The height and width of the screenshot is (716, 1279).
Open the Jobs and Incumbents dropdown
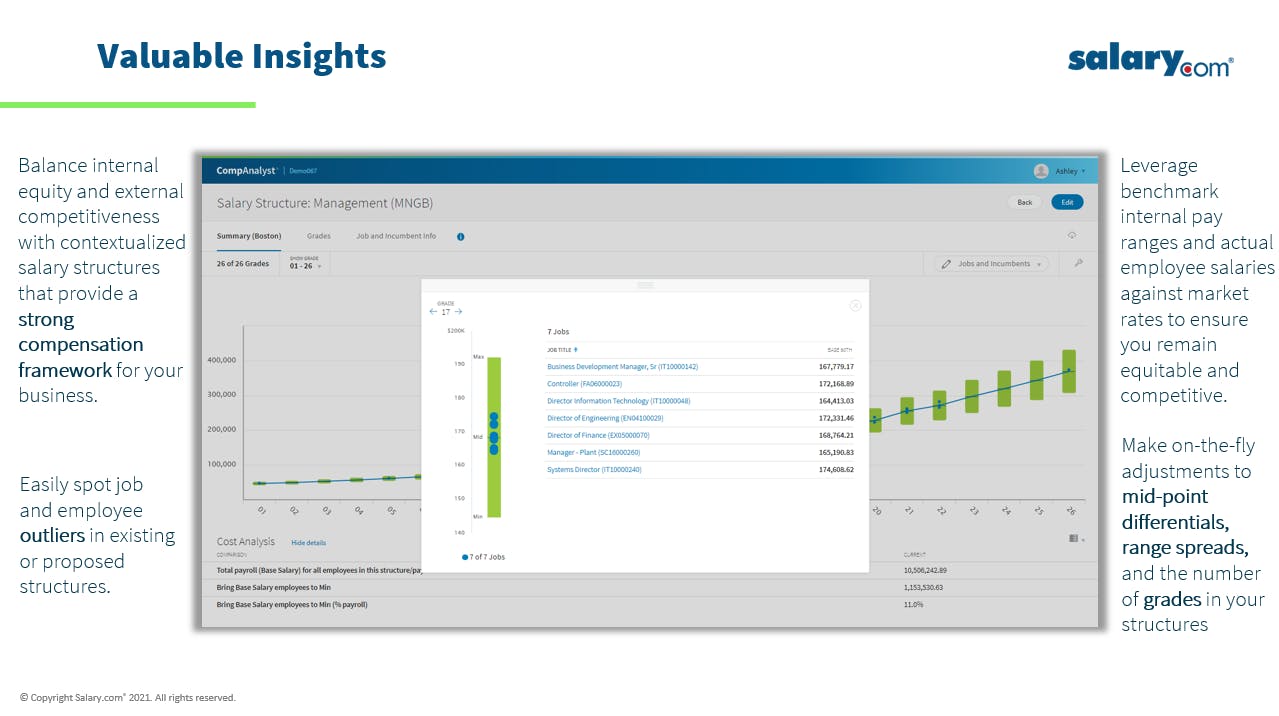point(992,264)
